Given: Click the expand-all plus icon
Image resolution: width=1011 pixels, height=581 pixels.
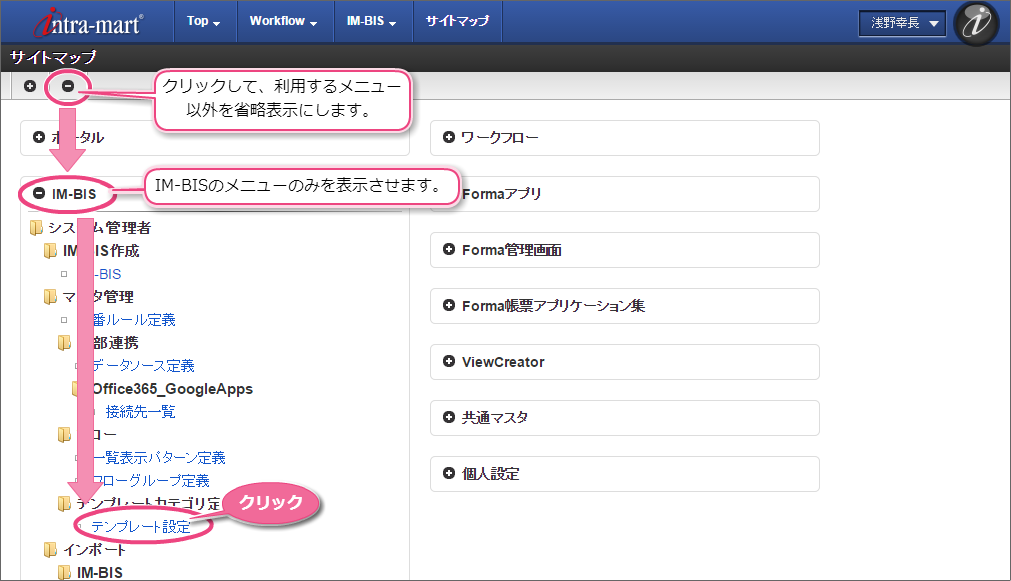Looking at the screenshot, I should 30,86.
